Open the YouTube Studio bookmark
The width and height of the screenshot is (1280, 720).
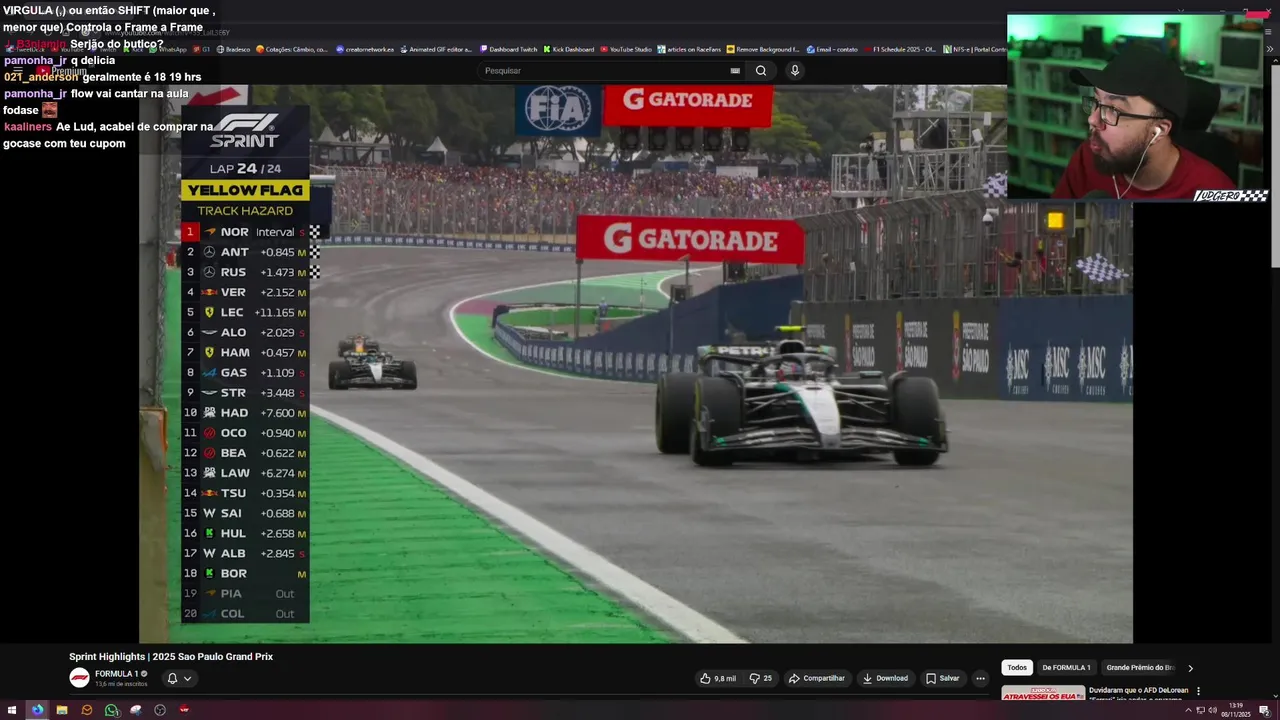coord(626,49)
